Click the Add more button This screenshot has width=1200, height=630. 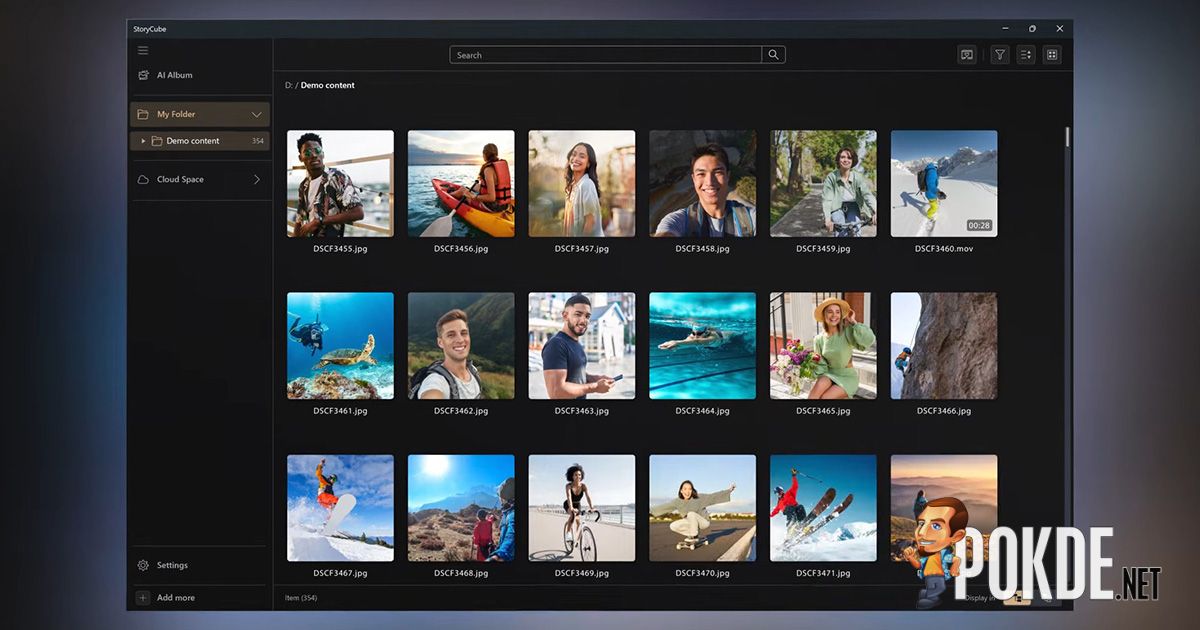point(200,598)
